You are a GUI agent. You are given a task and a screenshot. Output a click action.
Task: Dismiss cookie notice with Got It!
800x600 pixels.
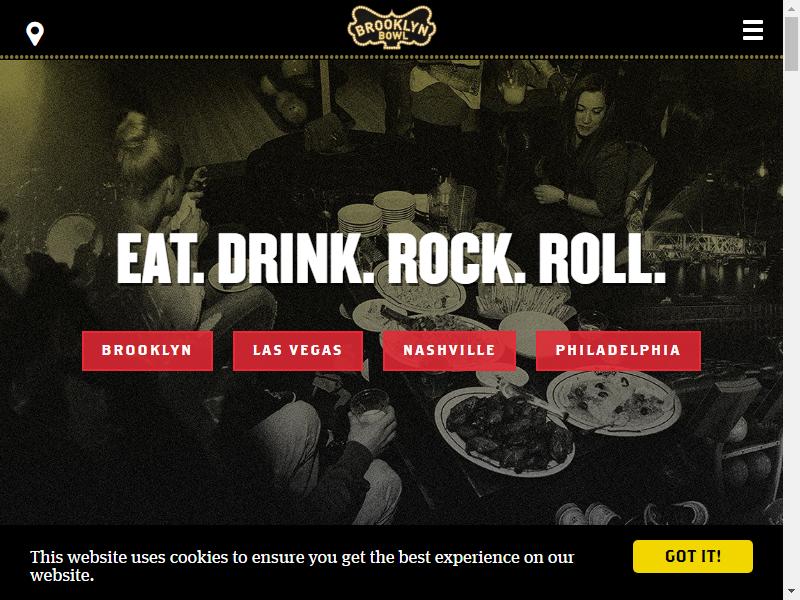[x=692, y=556]
